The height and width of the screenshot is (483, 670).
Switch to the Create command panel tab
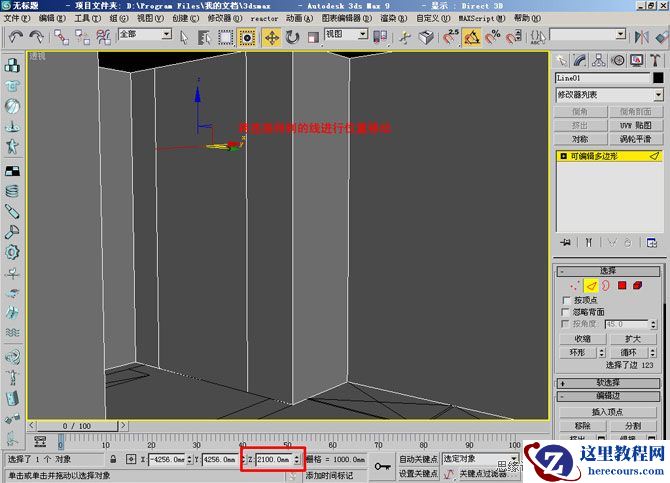pyautogui.click(x=561, y=61)
